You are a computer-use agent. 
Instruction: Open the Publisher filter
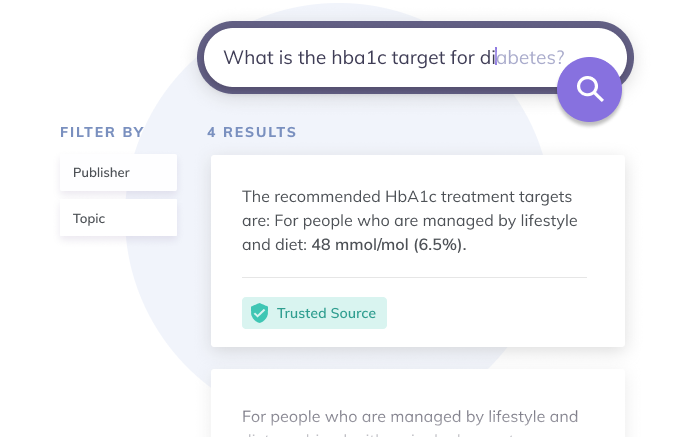[118, 172]
